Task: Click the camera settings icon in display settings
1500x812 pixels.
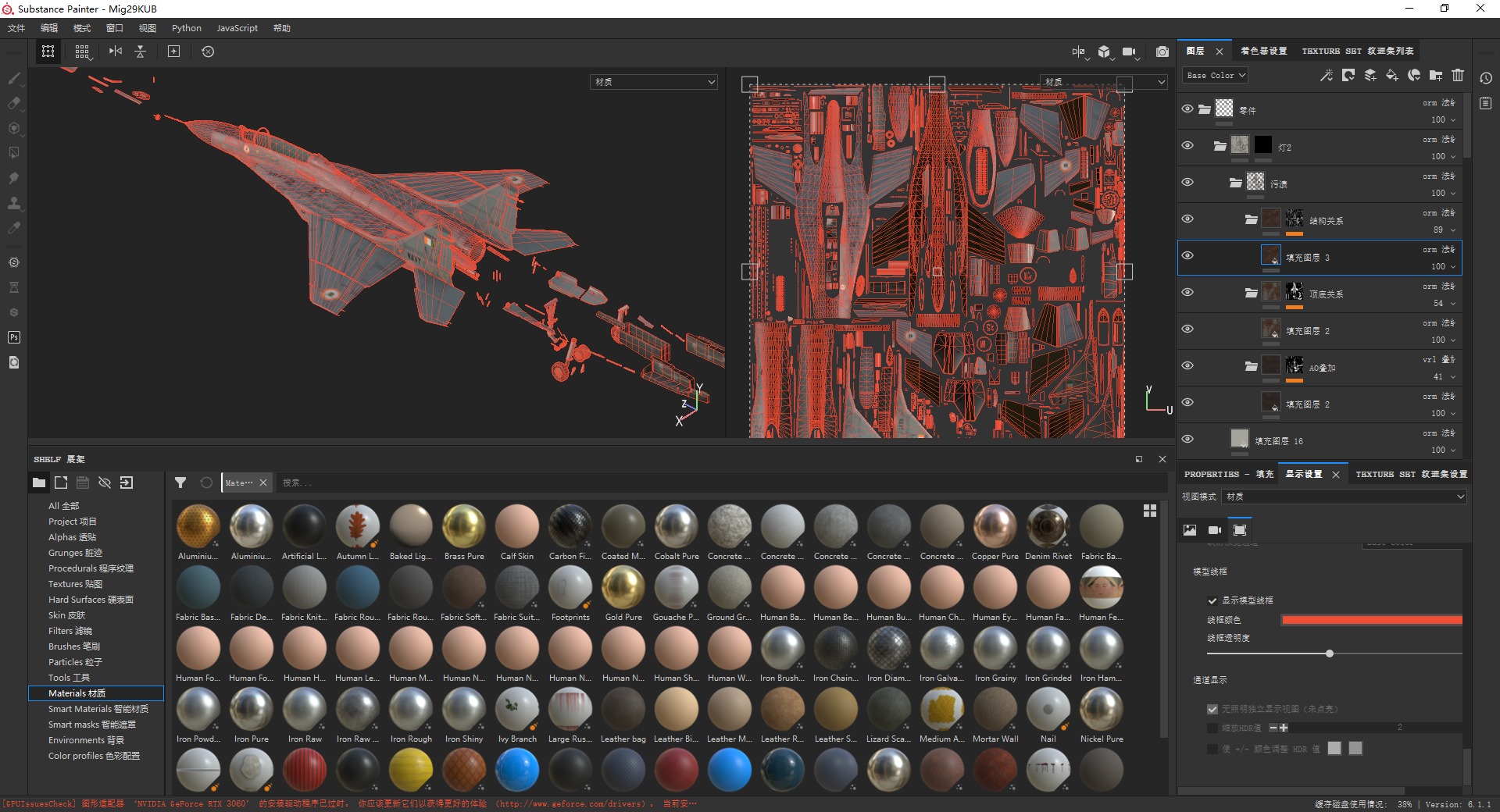Action: pos(1215,530)
